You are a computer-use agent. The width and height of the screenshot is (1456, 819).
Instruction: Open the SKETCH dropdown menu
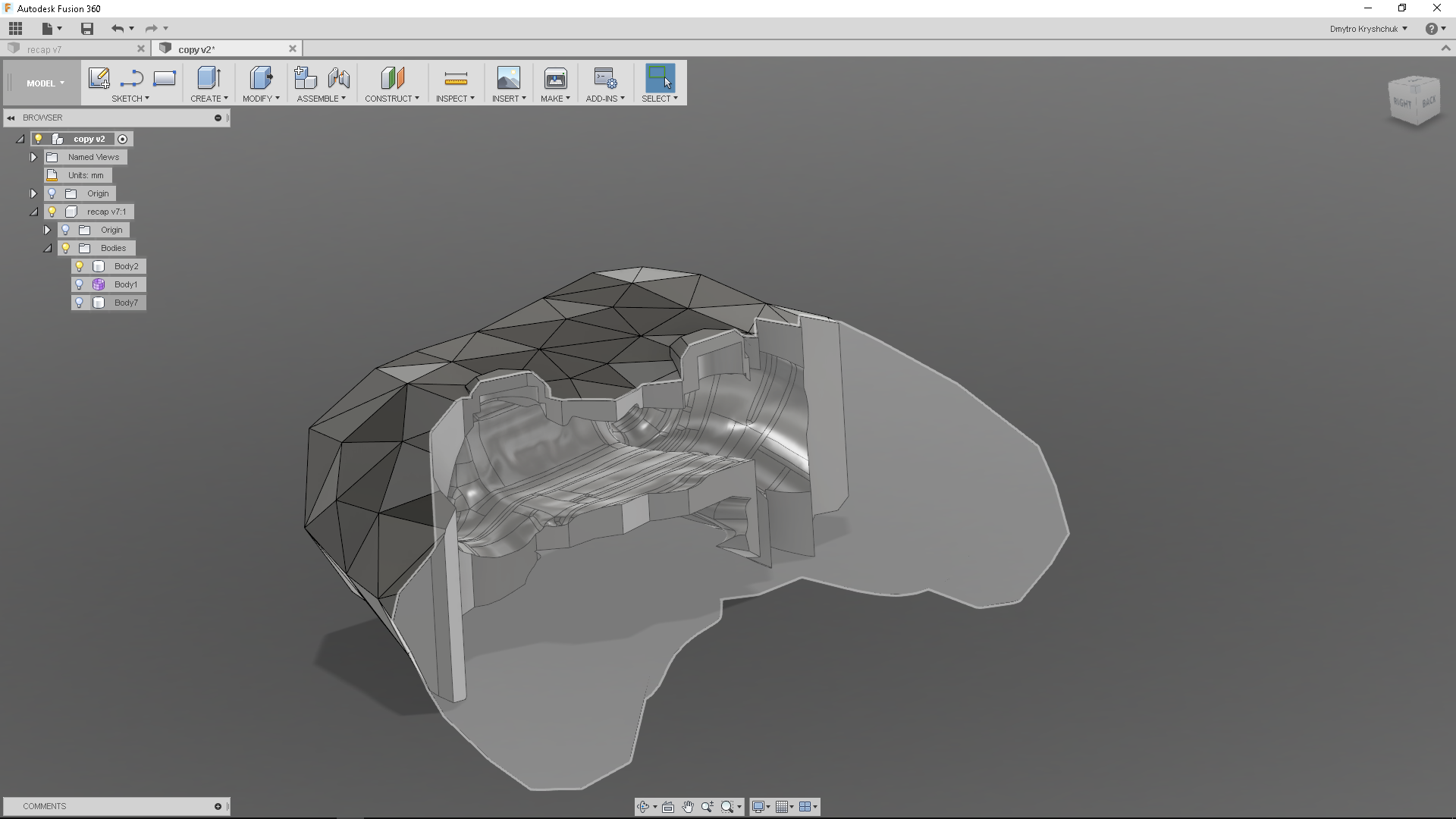[130, 99]
